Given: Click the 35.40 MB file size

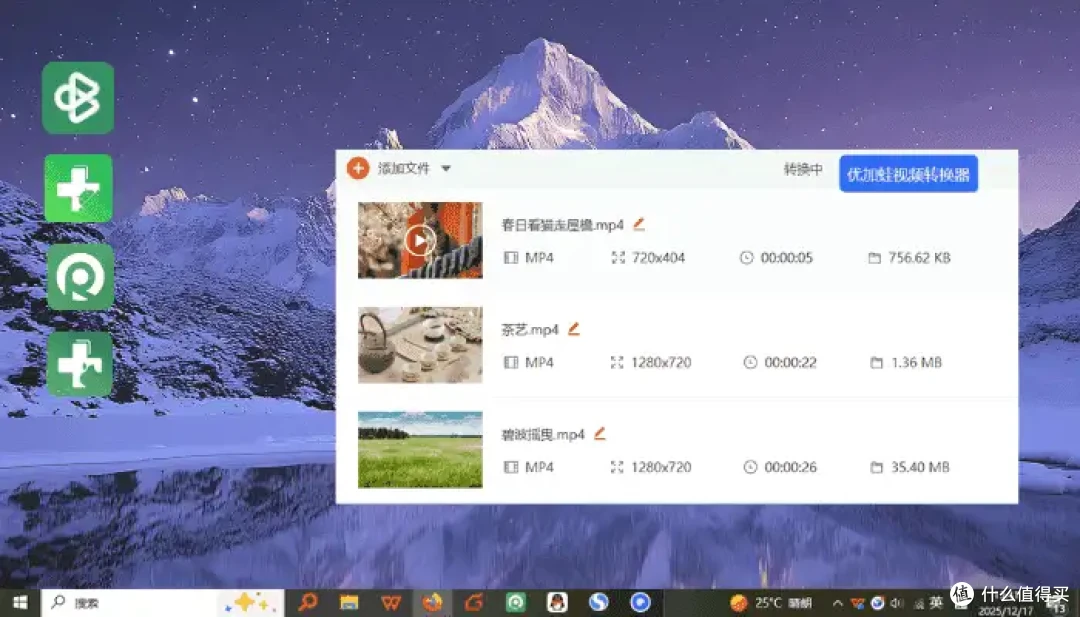Looking at the screenshot, I should click(920, 467).
